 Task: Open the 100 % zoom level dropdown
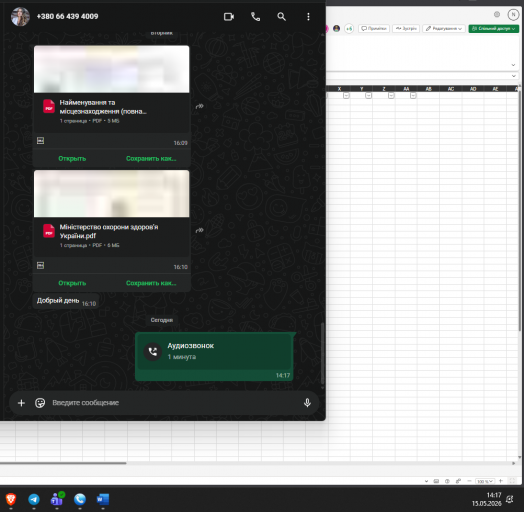coord(485,481)
